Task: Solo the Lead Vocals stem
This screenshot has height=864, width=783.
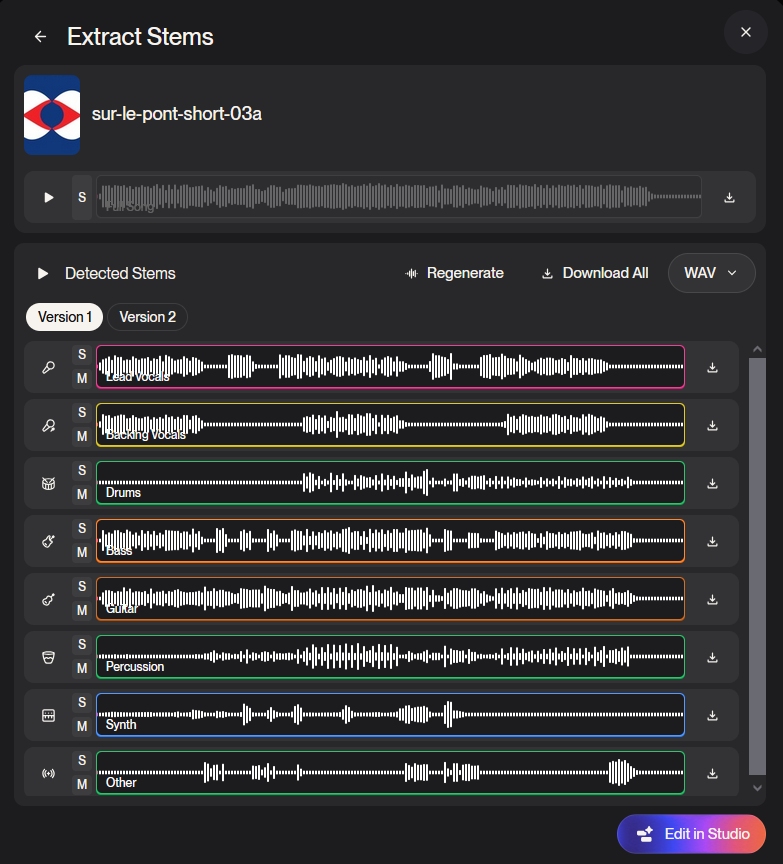Action: [82, 354]
